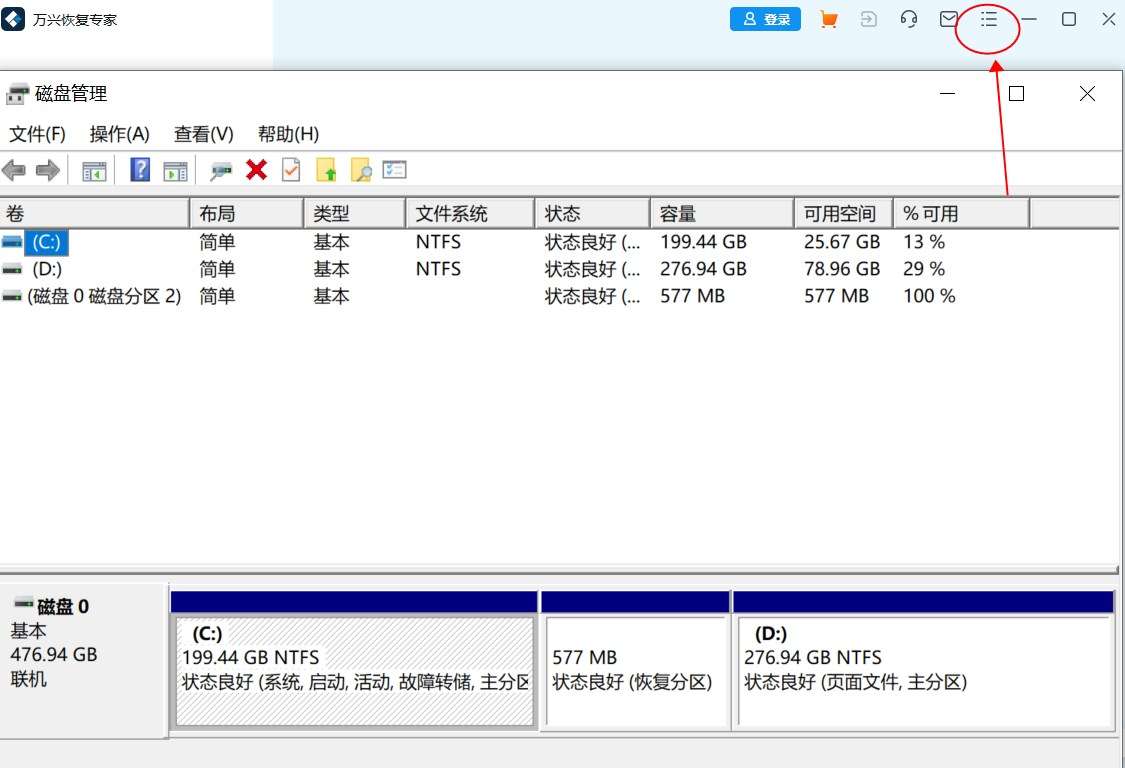Image resolution: width=1125 pixels, height=768 pixels.
Task: Toggle the show/hide action pane icon
Action: [x=175, y=171]
